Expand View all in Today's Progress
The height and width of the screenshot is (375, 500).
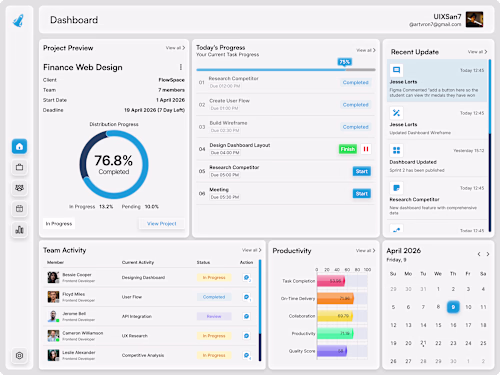coord(366,50)
